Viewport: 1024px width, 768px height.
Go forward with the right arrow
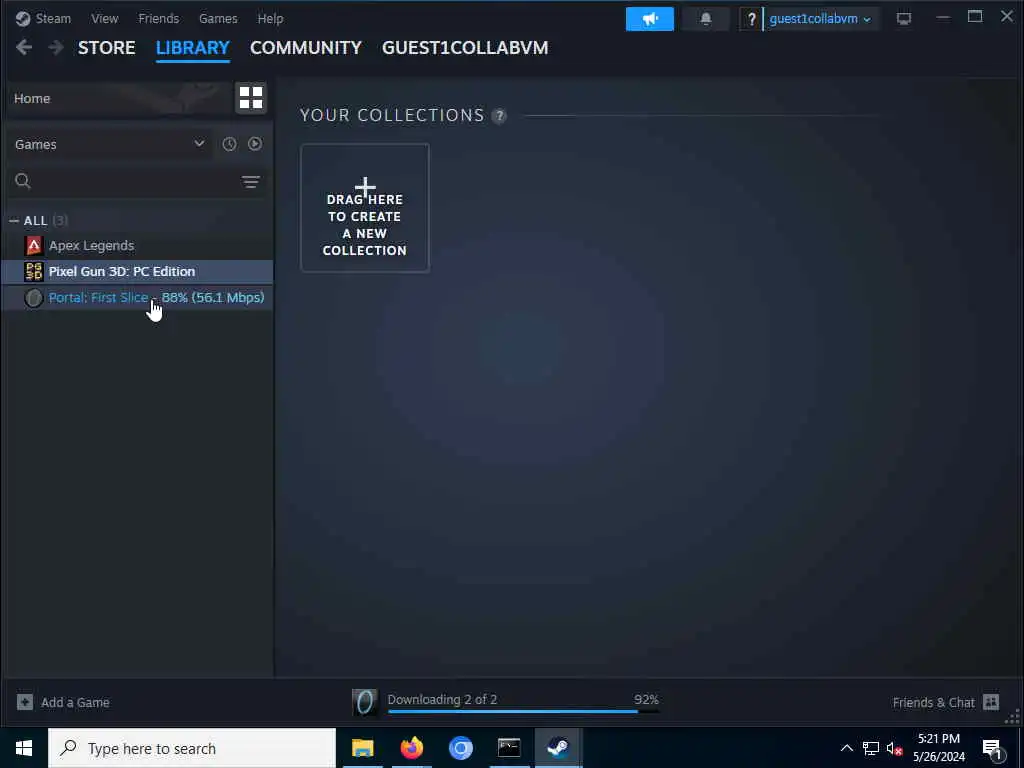point(56,47)
